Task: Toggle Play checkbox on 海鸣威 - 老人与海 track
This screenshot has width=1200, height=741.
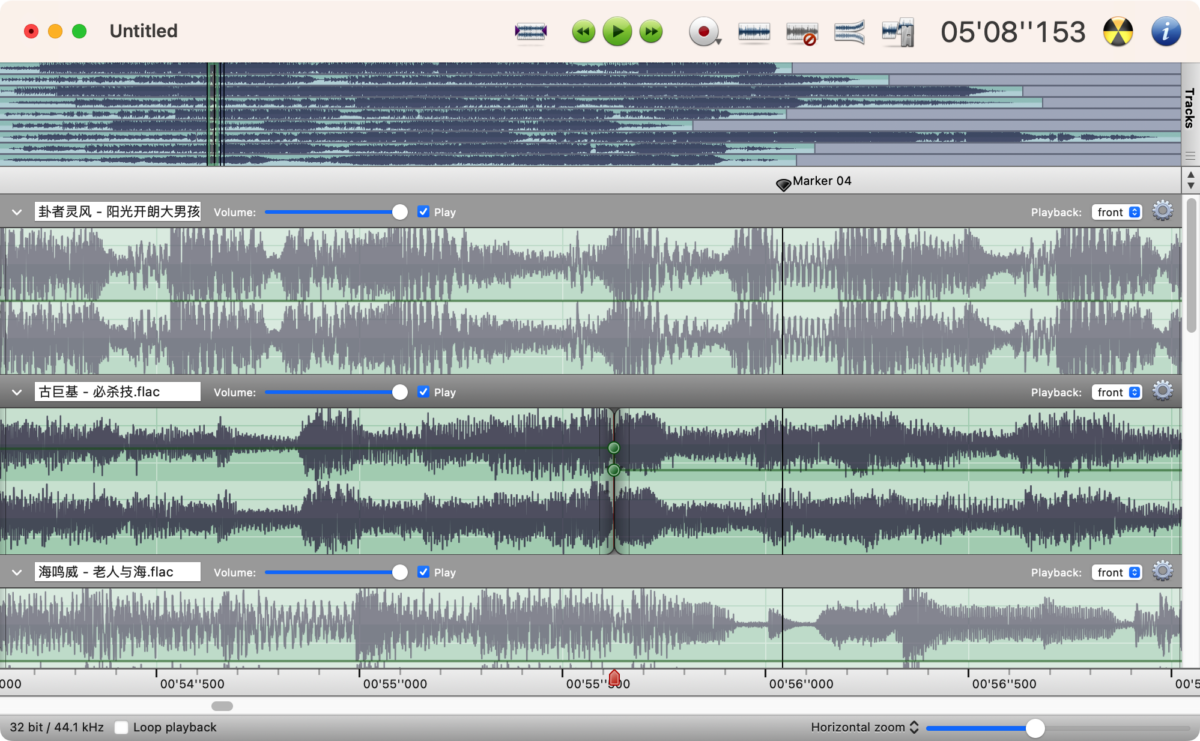Action: [x=424, y=572]
